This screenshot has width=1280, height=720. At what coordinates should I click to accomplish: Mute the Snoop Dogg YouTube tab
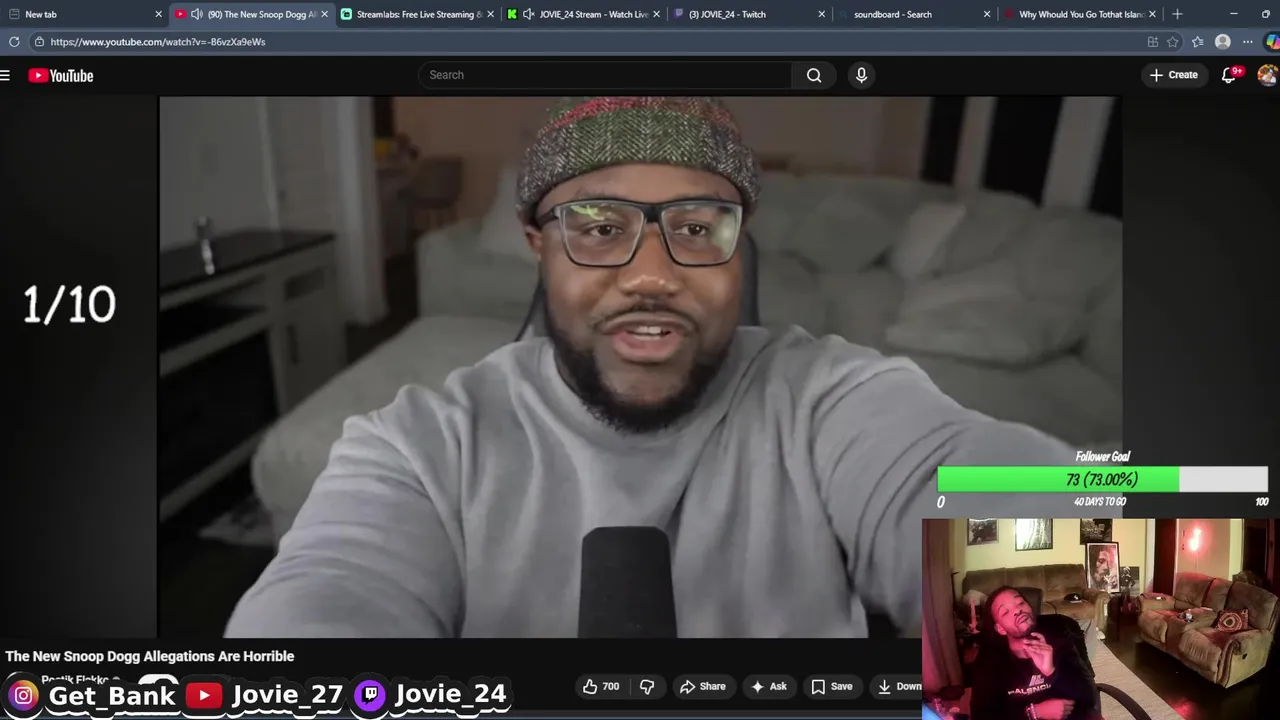point(196,14)
